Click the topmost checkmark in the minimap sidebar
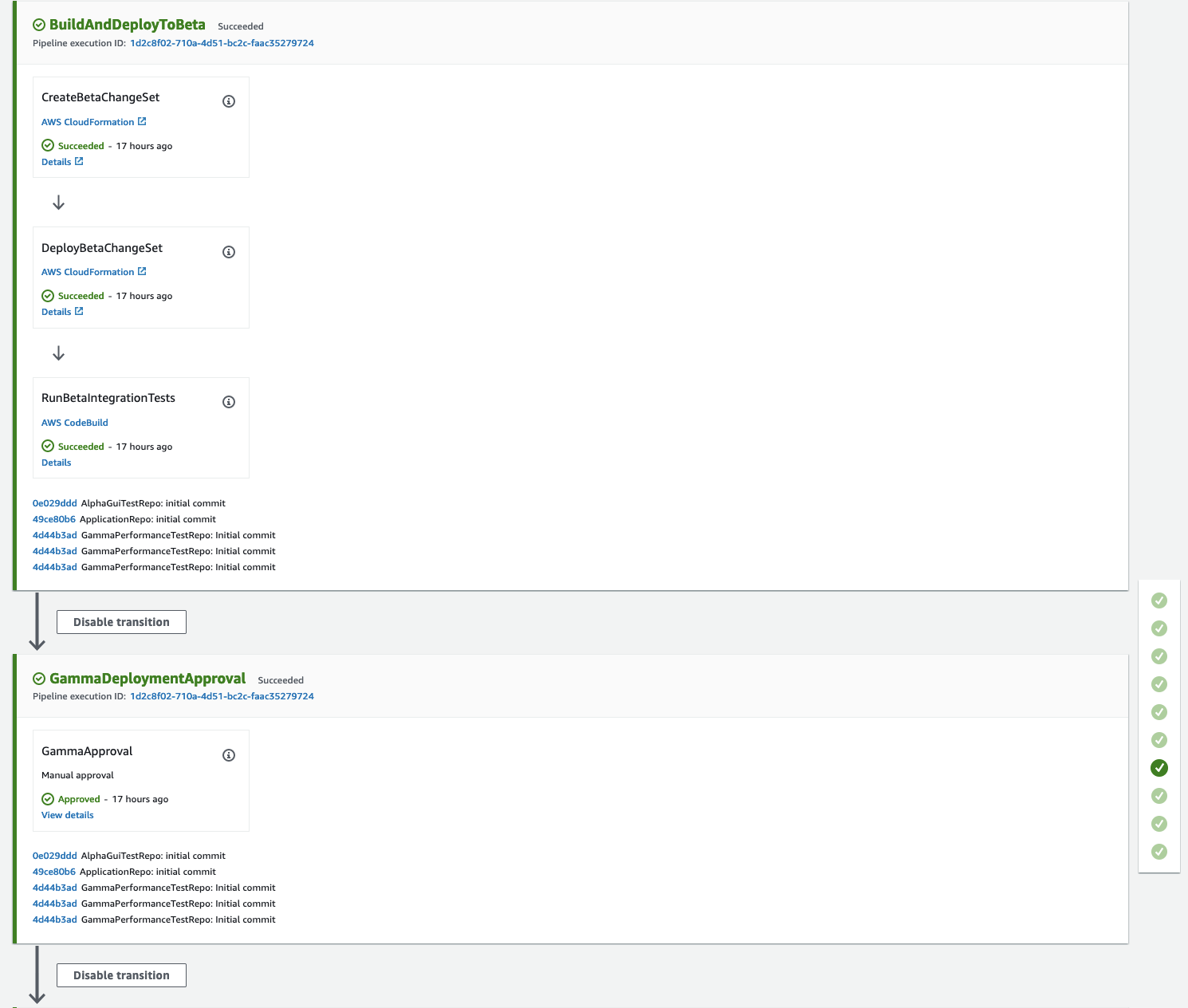Screen dimensions: 1188x1008 click(x=1158, y=600)
